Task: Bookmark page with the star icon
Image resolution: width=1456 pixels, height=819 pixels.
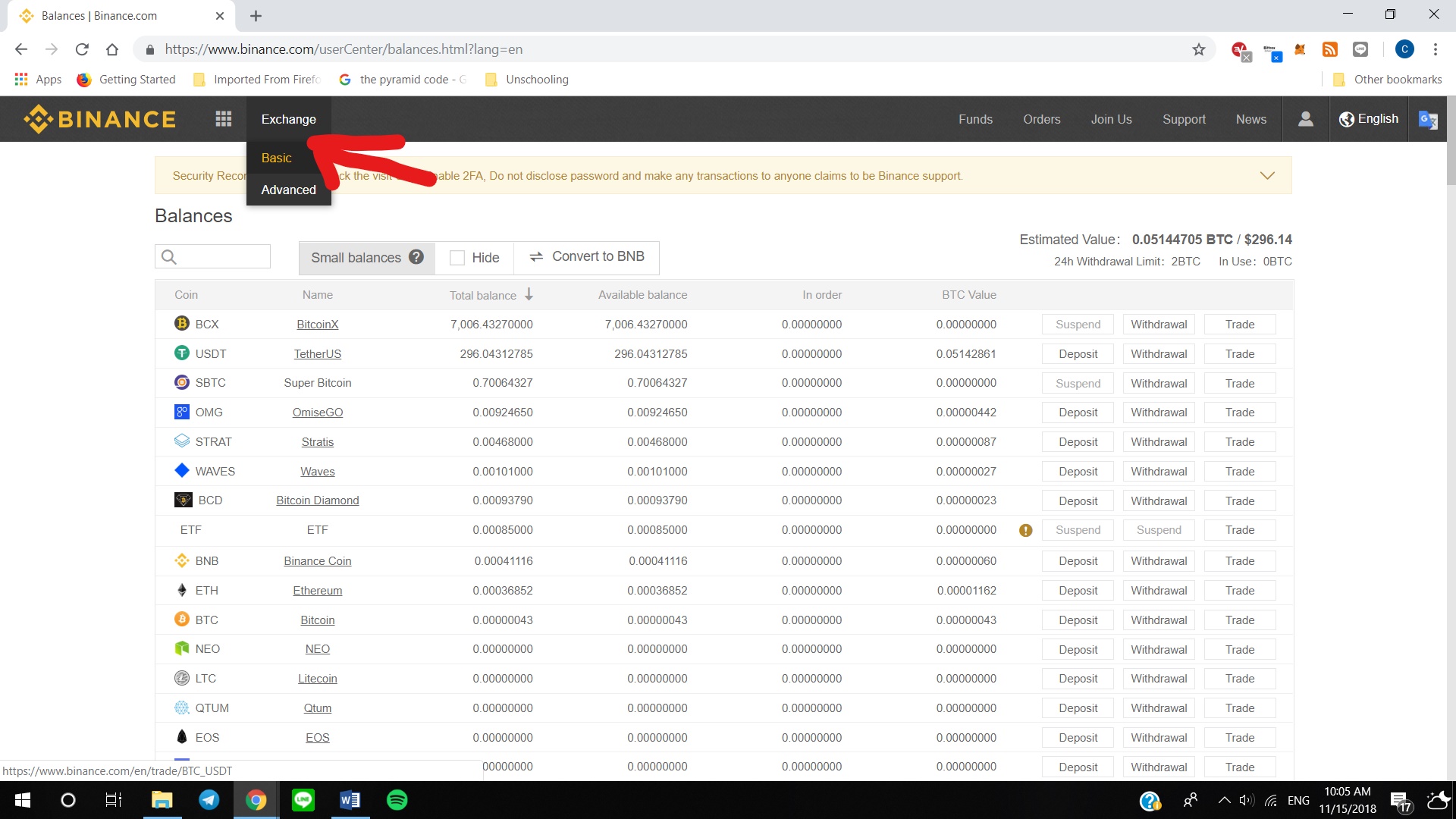Action: click(1198, 49)
